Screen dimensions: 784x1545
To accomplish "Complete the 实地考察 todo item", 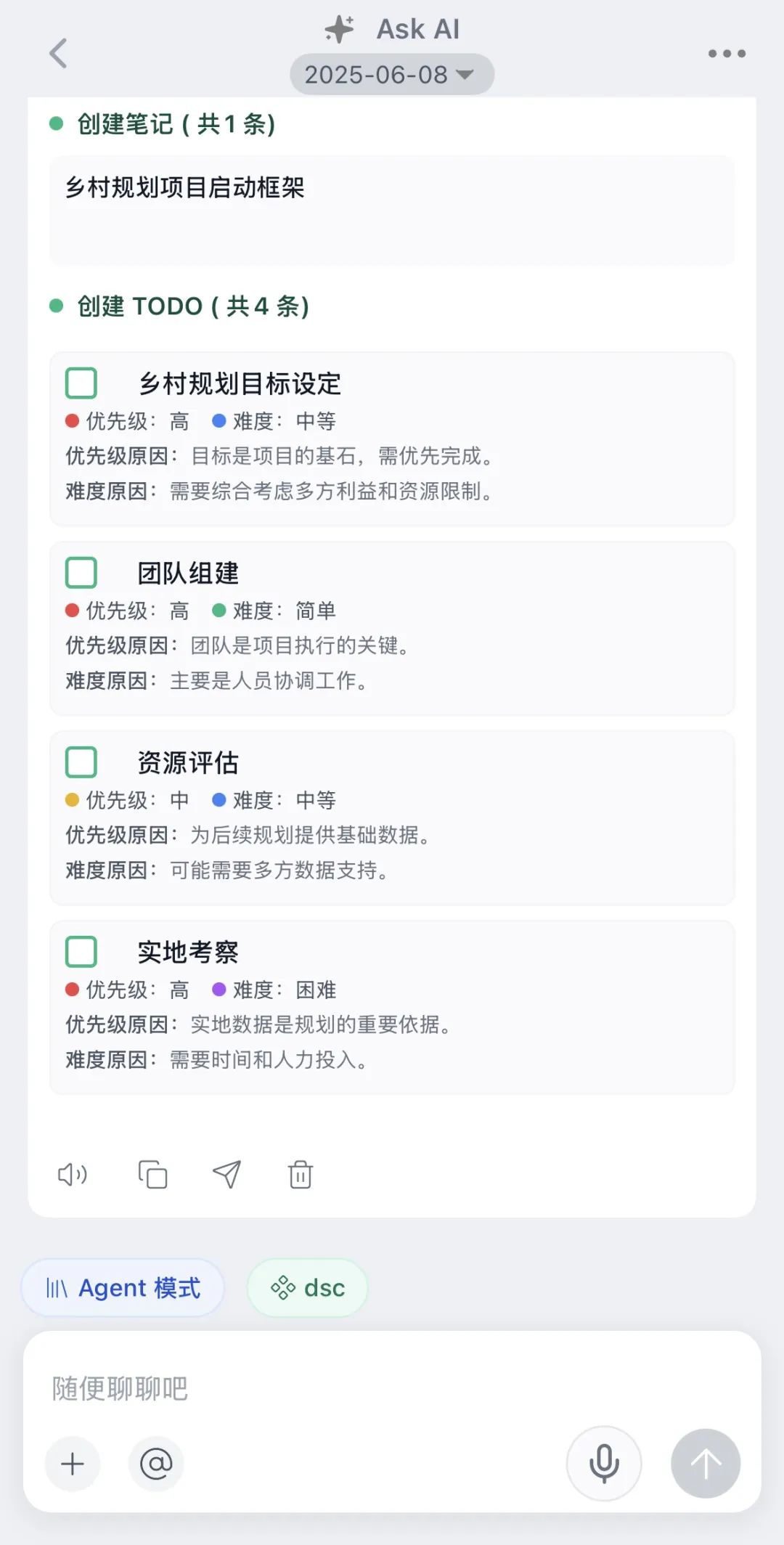I will 81,952.
